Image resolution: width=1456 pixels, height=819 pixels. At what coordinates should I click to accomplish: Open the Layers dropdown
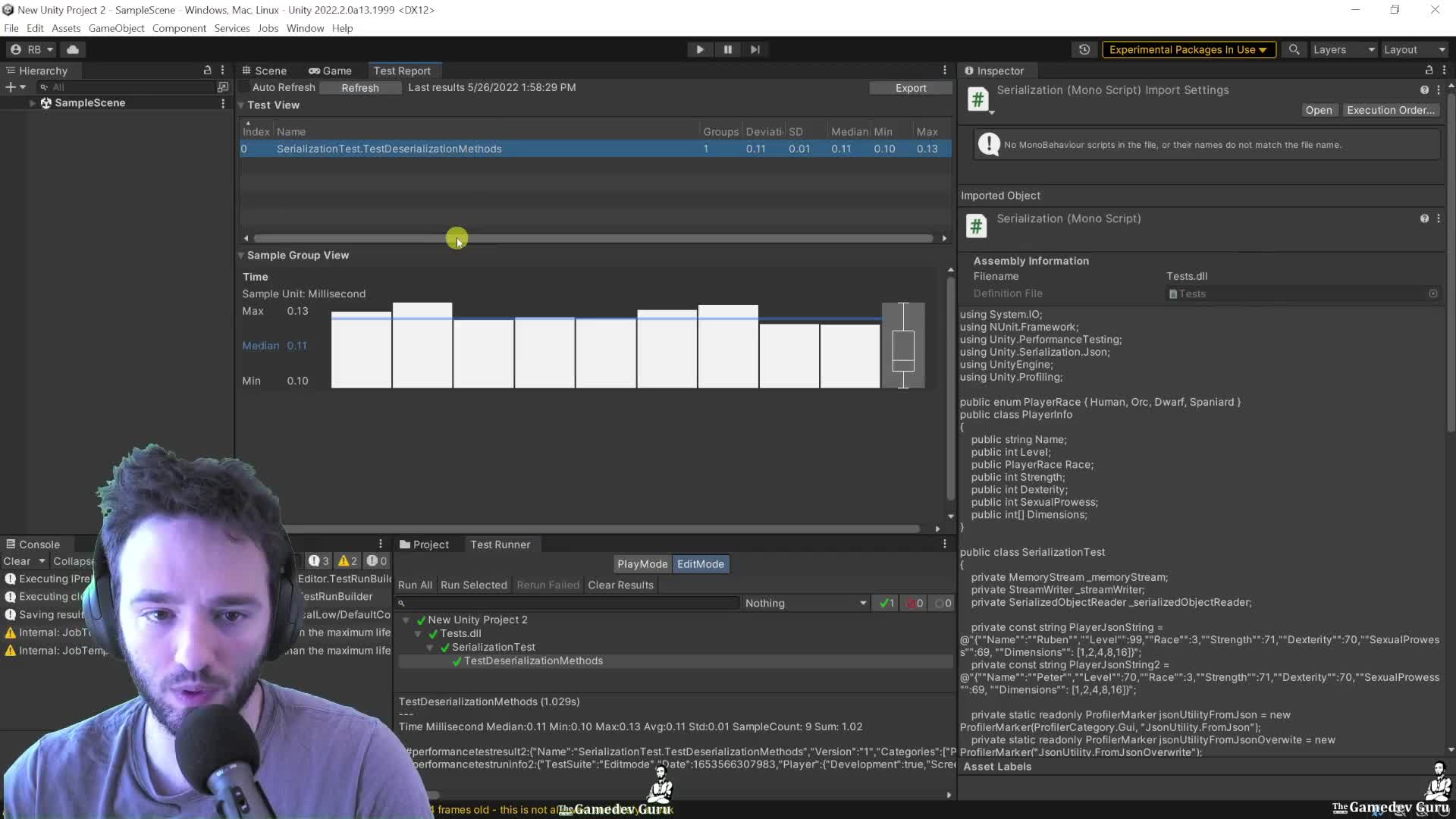pos(1343,49)
